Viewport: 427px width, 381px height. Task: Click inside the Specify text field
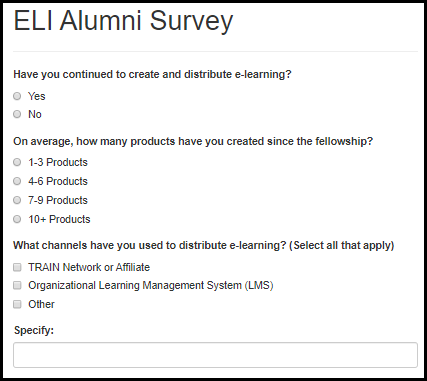[x=215, y=355]
